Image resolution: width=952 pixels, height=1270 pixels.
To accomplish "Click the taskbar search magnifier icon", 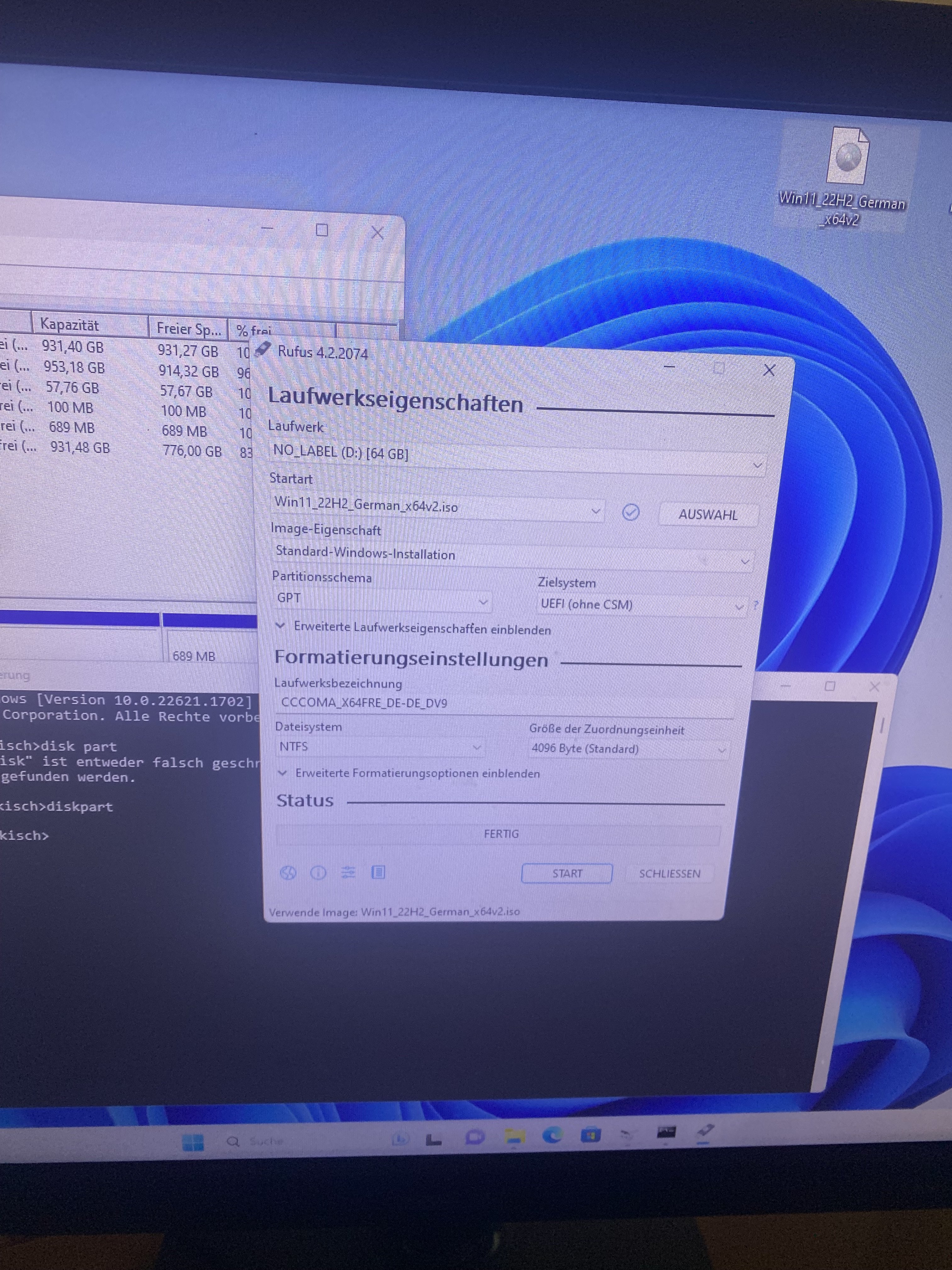I will [x=233, y=1141].
